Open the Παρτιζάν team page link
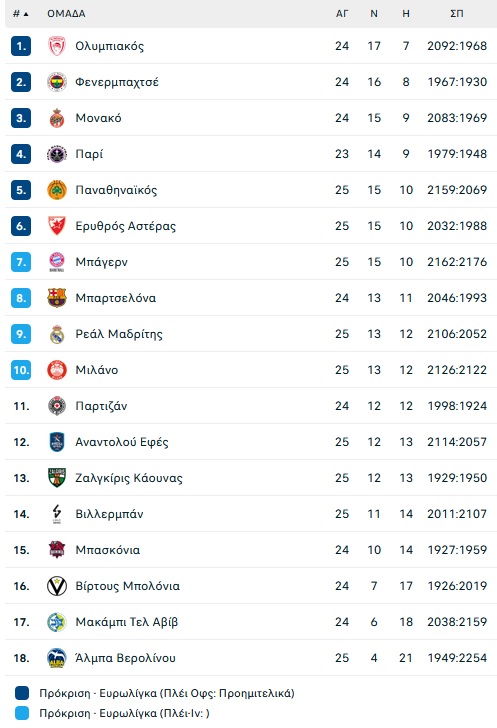 point(101,406)
